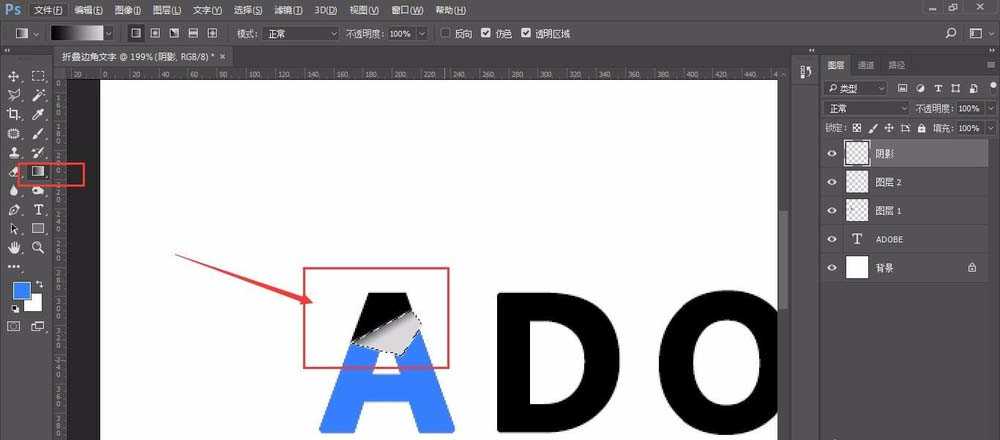This screenshot has height=440, width=1000.
Task: Choose diamond gradient style
Action: pos(212,33)
